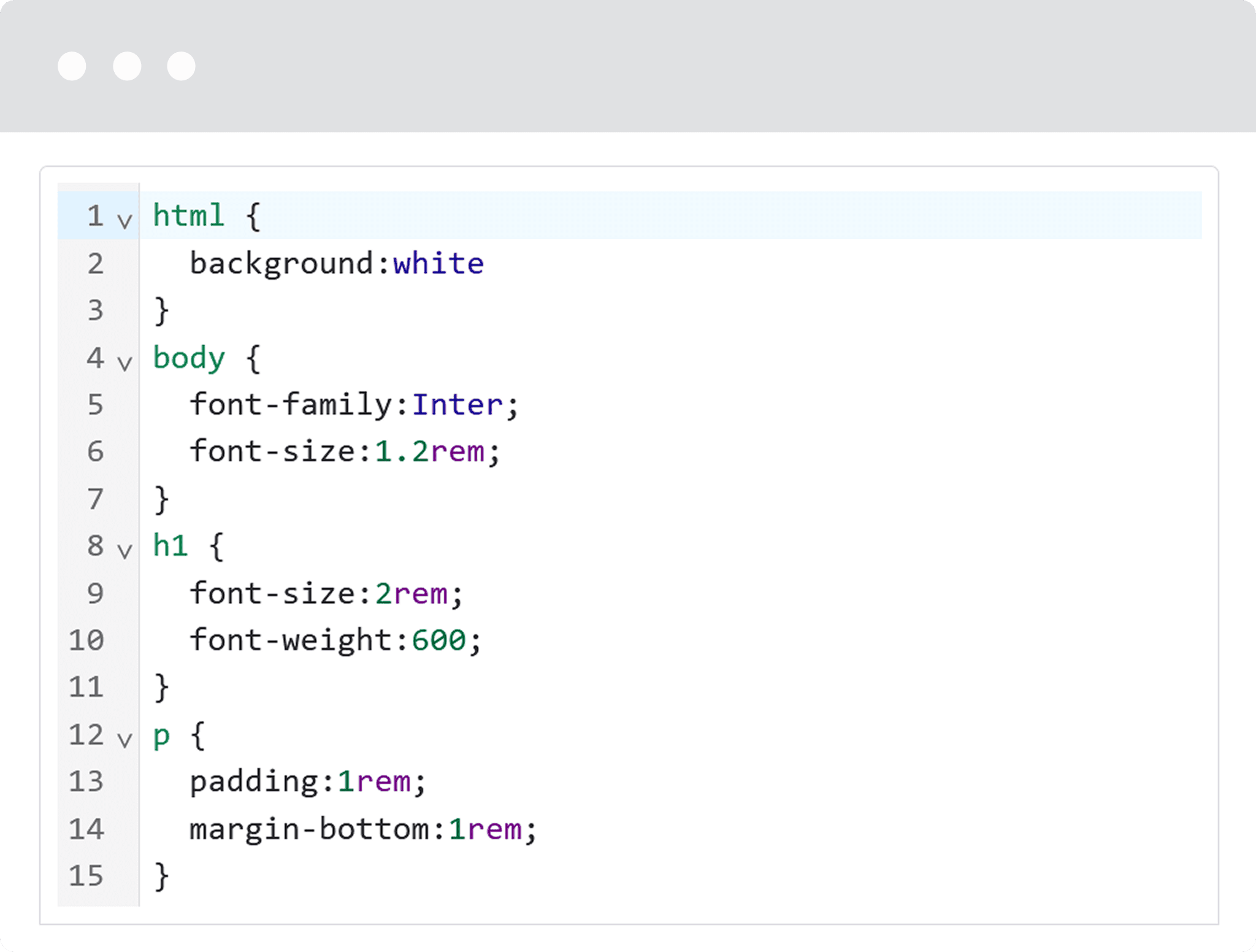The width and height of the screenshot is (1256, 952).
Task: Click the 'Inter' font-family value
Action: 457,405
